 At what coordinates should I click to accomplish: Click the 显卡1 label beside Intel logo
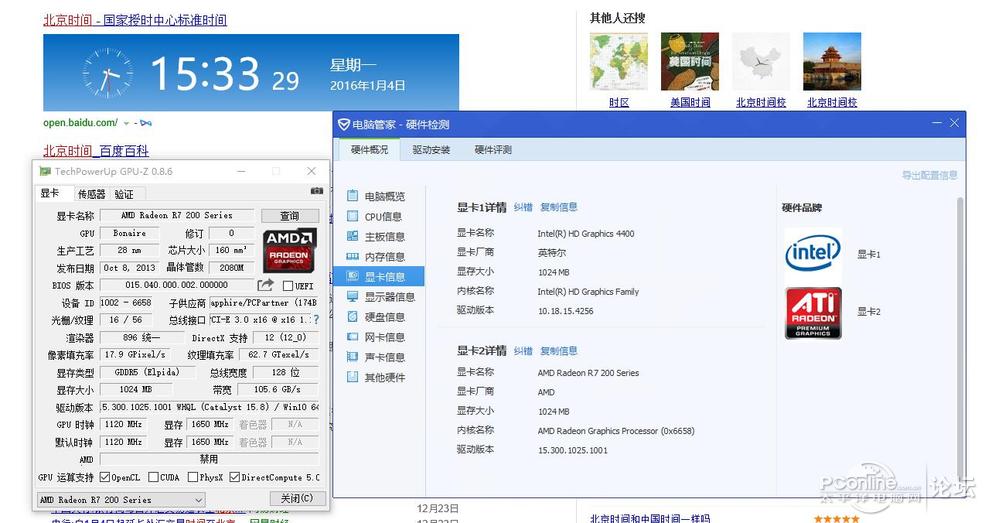(869, 254)
